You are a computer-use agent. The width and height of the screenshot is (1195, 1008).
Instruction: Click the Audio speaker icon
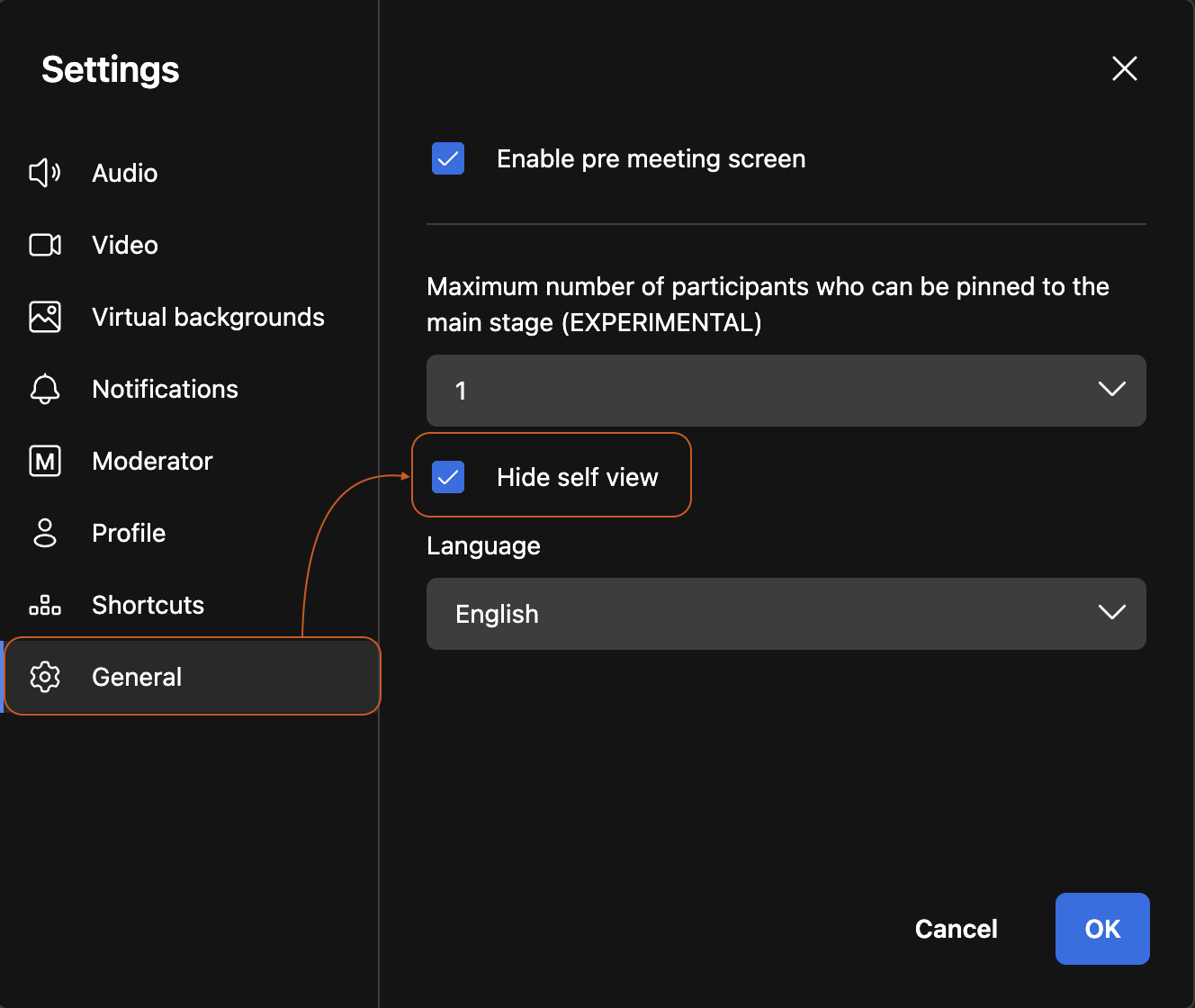point(45,173)
